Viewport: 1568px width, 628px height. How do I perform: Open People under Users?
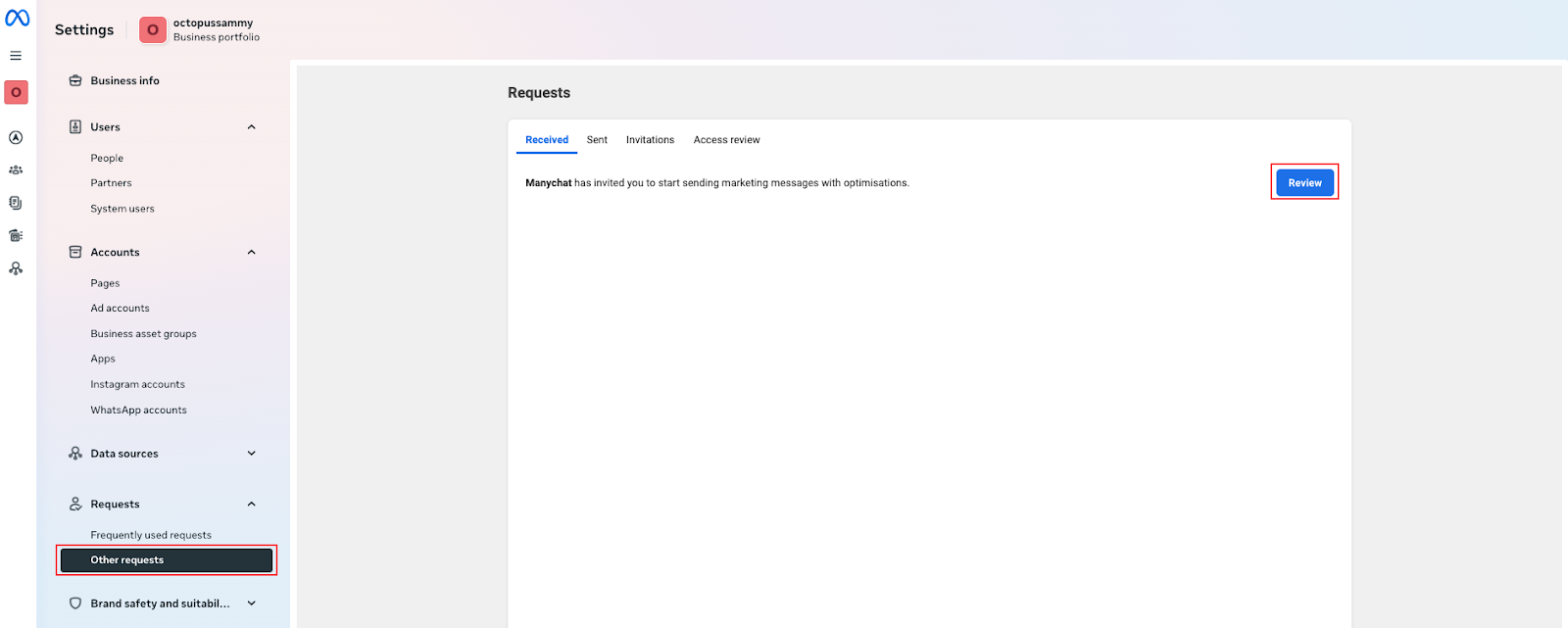[107, 158]
